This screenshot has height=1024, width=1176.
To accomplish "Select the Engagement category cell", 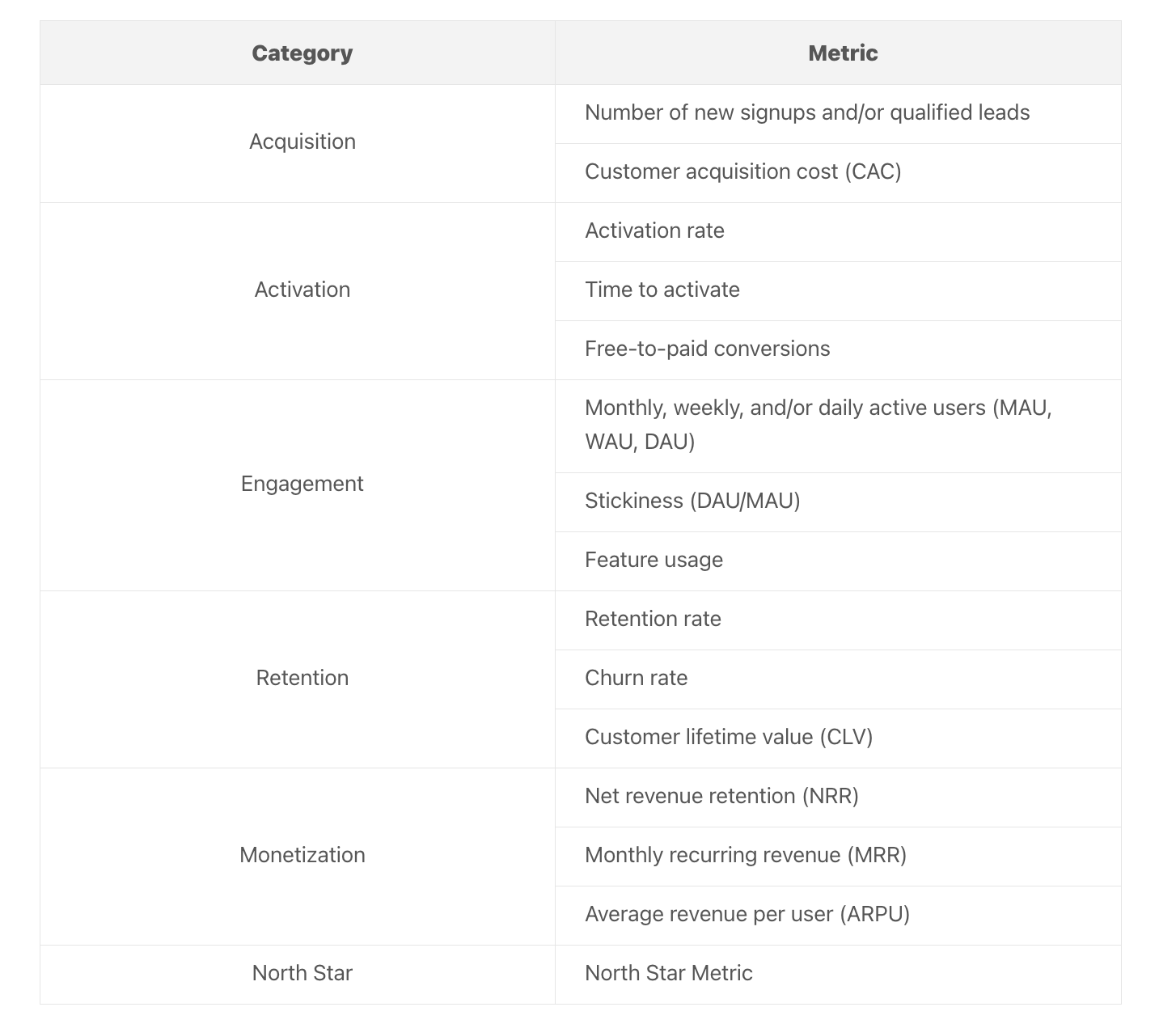I will tap(302, 484).
